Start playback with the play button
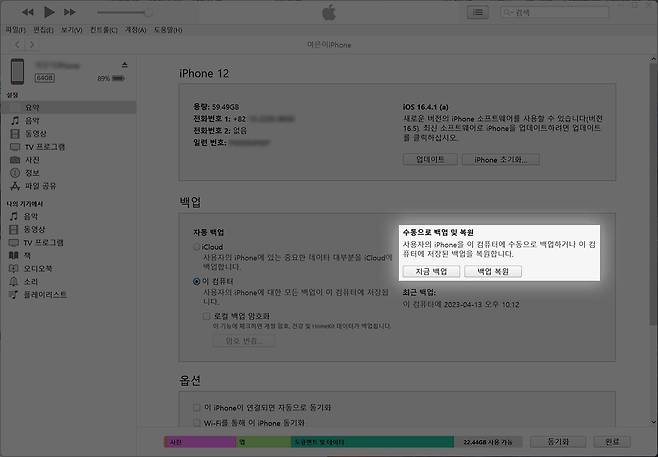The height and width of the screenshot is (457, 658). click(49, 12)
